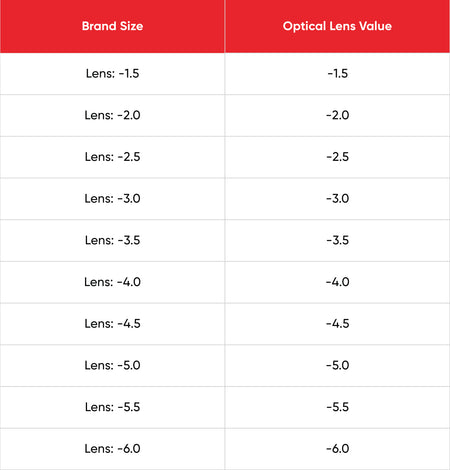Select the Lens: -4.0 brand size cell
Image resolution: width=450 pixels, height=470 pixels.
pos(112,282)
